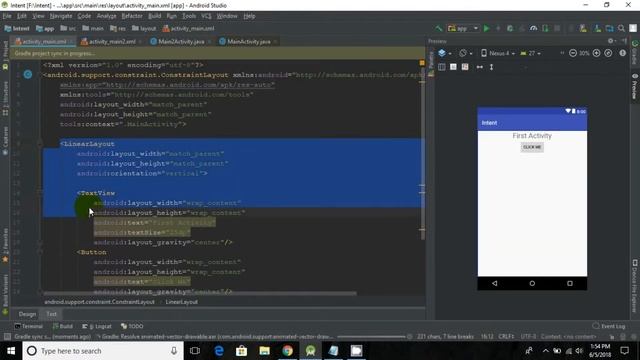Image resolution: width=640 pixels, height=360 pixels.
Task: Open AVD Manager icon in toolbar
Action: point(583,29)
